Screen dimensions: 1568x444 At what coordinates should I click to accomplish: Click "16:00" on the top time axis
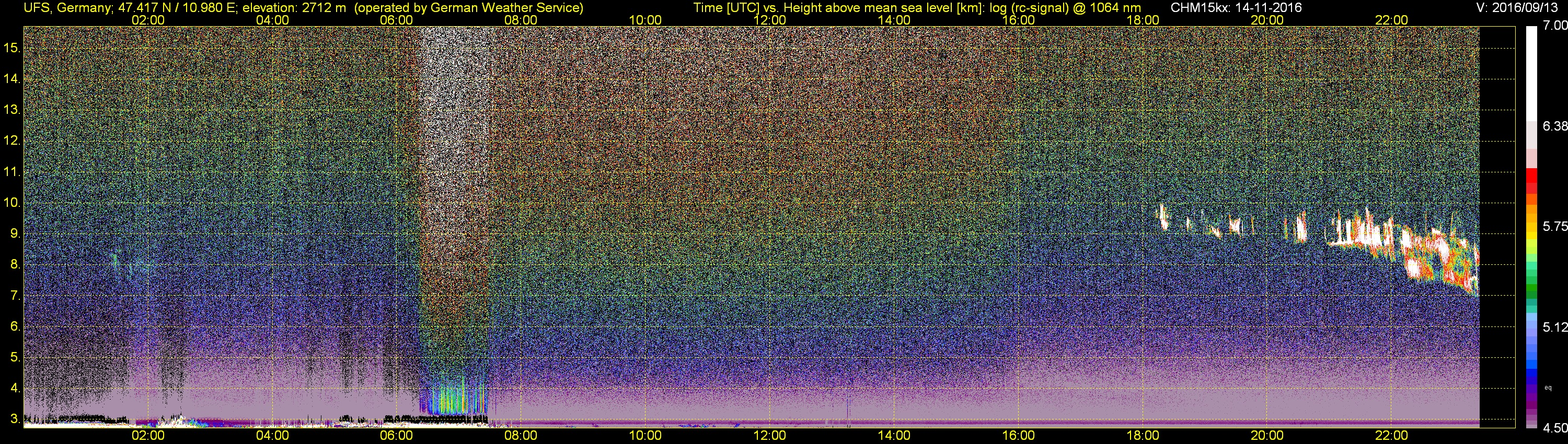1018,20
